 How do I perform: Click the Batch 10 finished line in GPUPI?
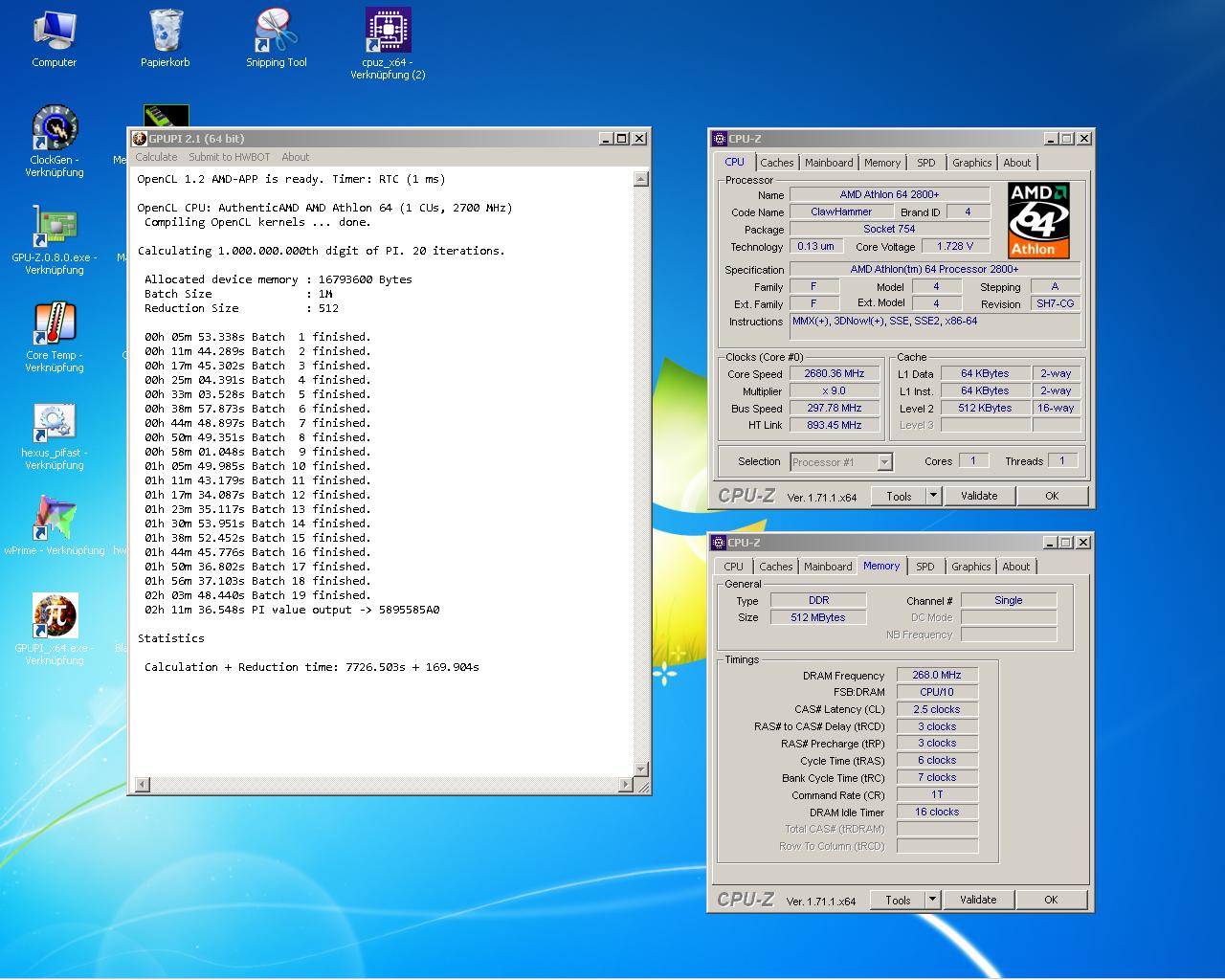tap(257, 466)
